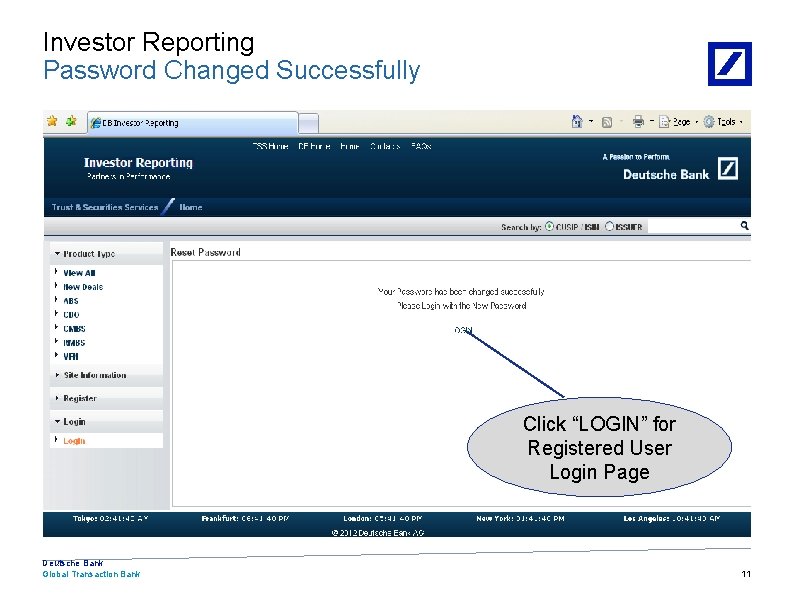Click the Deutsche Bank logo in site header
The width and height of the screenshot is (794, 597).
pos(728,169)
